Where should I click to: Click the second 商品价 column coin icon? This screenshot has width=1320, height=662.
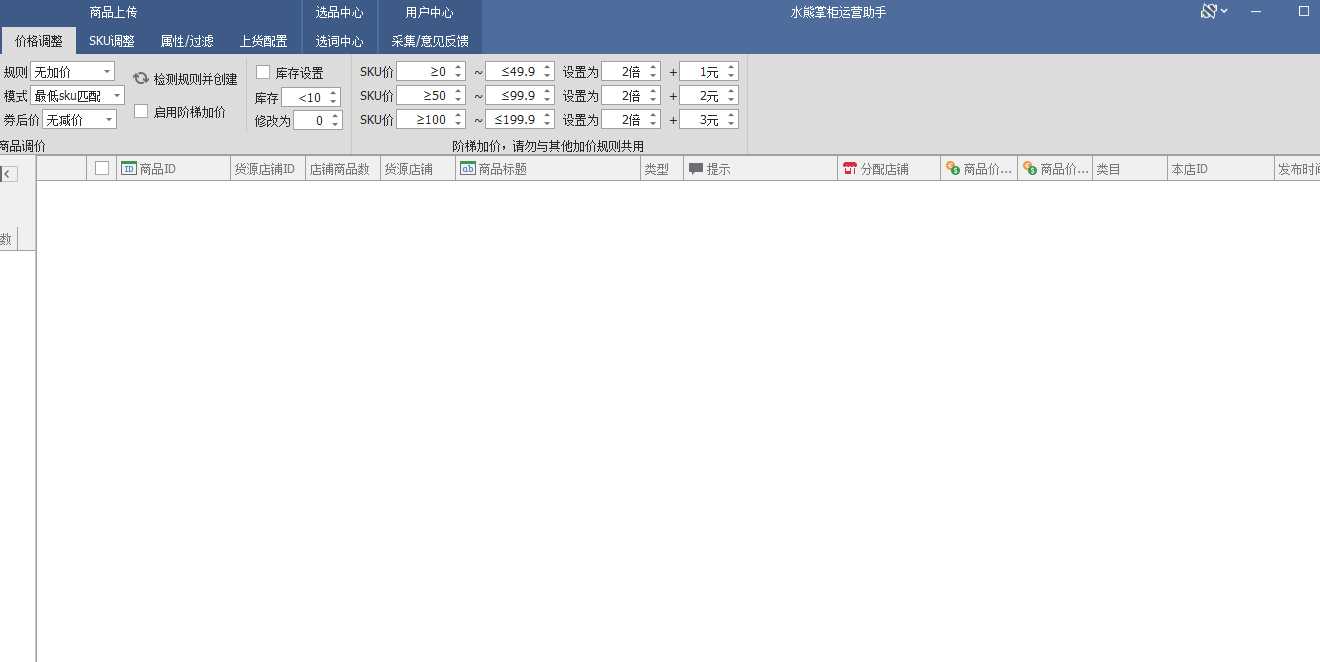tap(1029, 169)
